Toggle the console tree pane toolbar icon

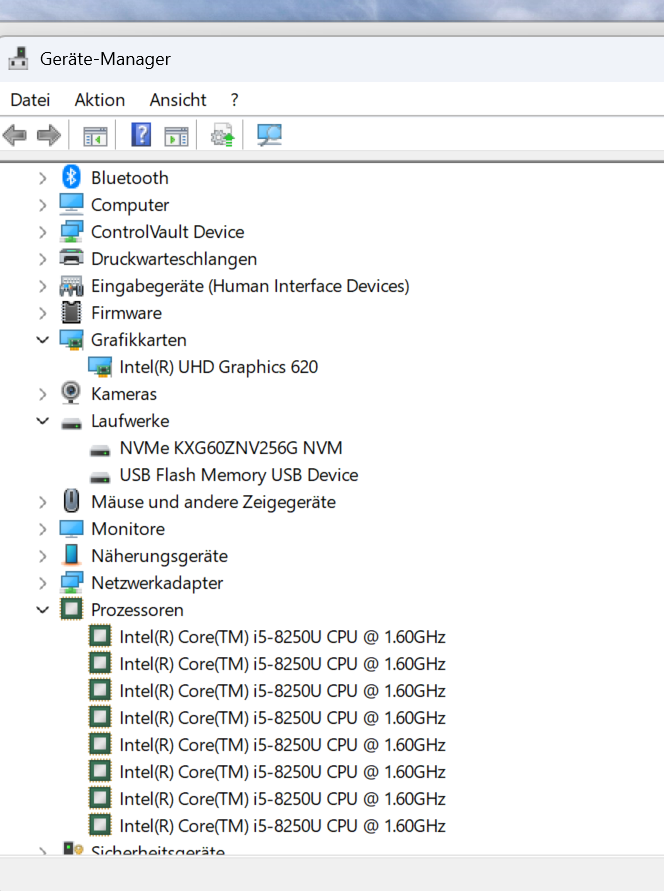pyautogui.click(x=95, y=136)
